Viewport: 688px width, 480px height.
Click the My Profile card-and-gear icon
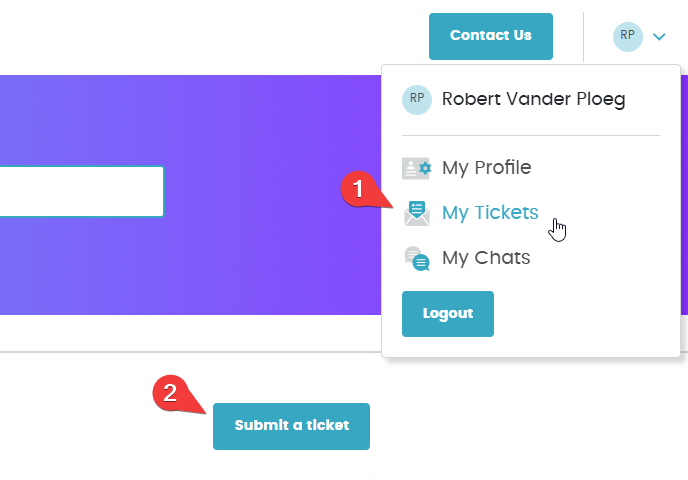point(416,168)
